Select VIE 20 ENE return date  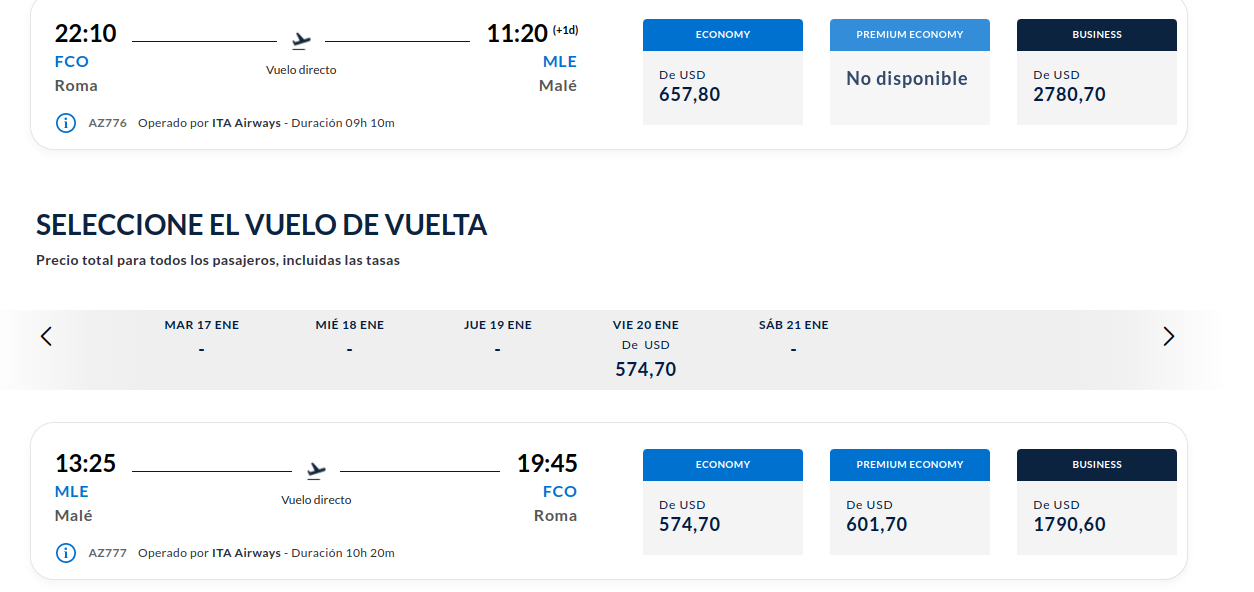point(646,349)
